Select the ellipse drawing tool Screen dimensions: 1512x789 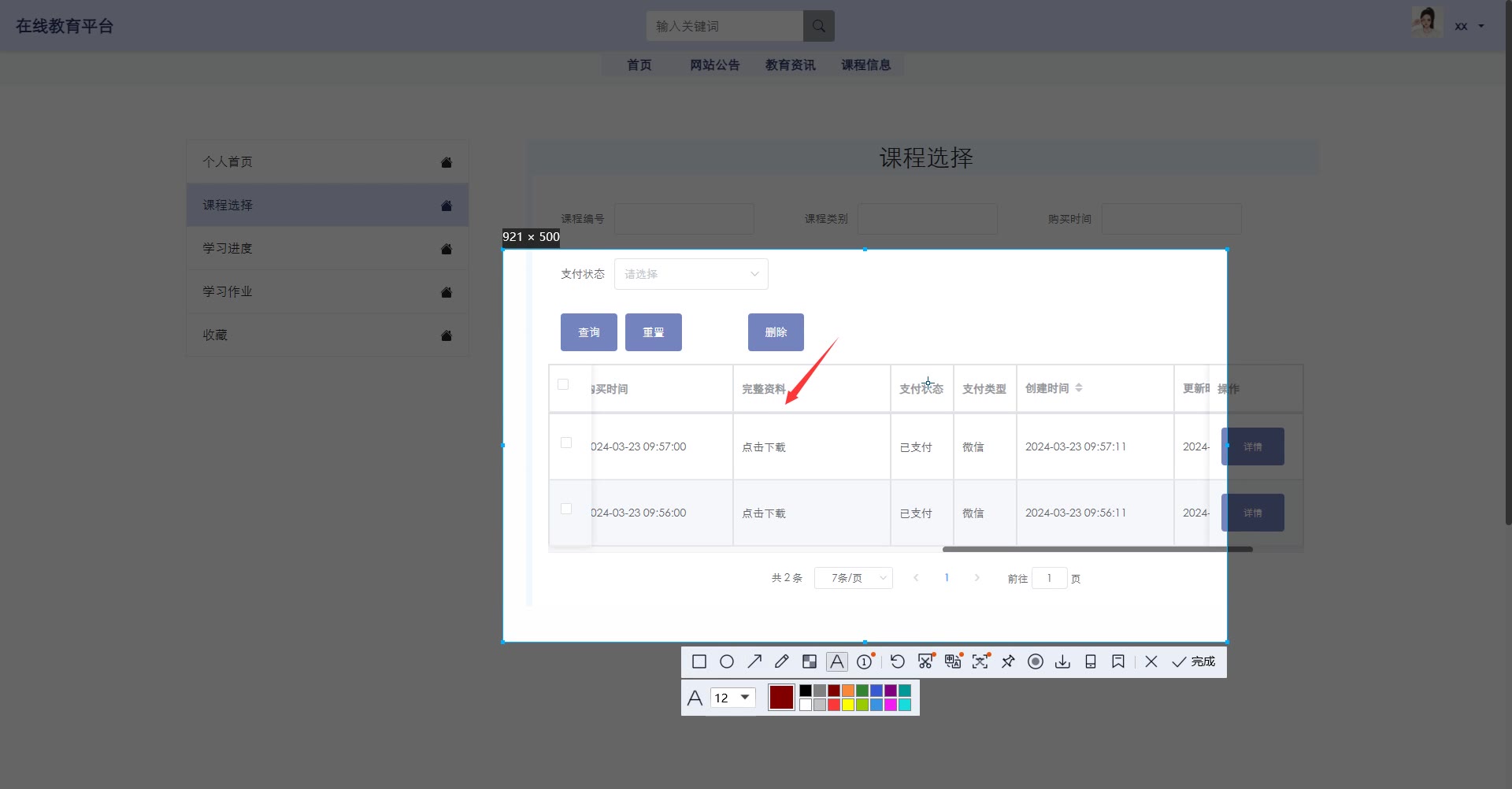[x=727, y=661]
